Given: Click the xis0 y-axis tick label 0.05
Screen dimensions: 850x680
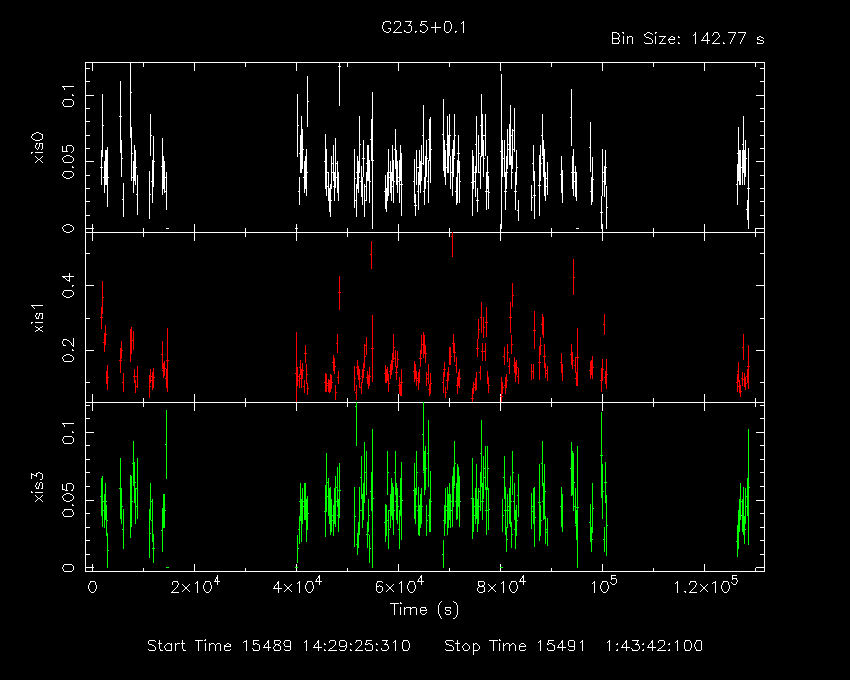Looking at the screenshot, I should pos(69,161).
